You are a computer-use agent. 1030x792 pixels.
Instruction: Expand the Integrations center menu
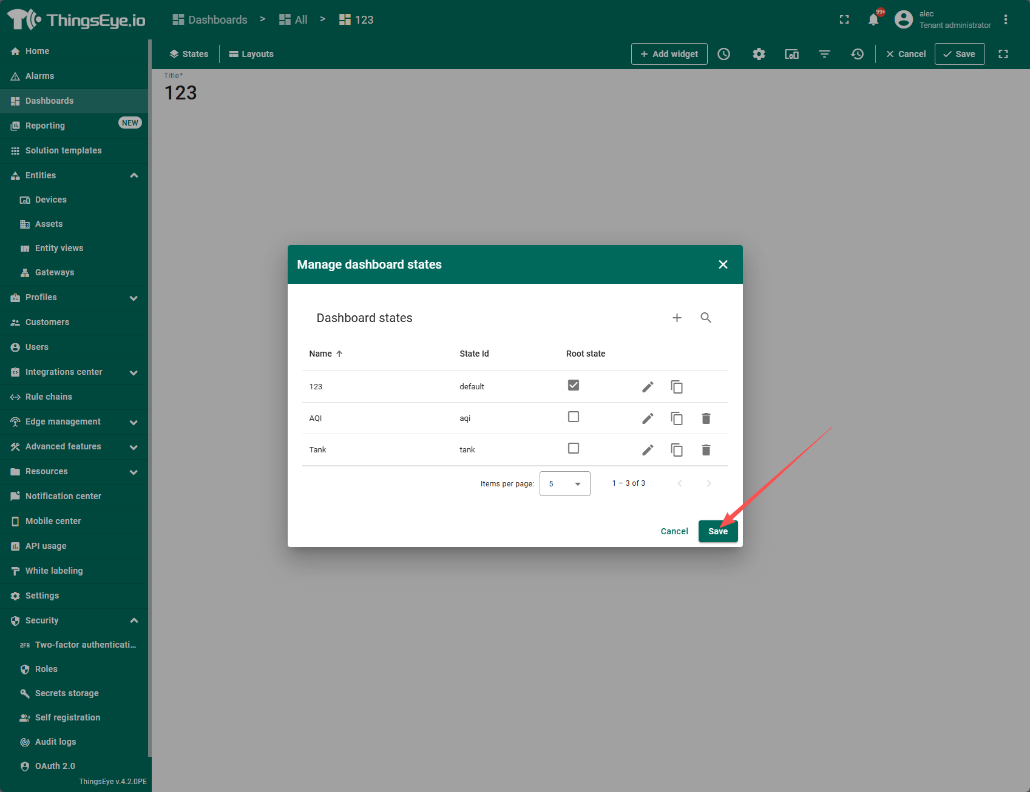(x=134, y=372)
